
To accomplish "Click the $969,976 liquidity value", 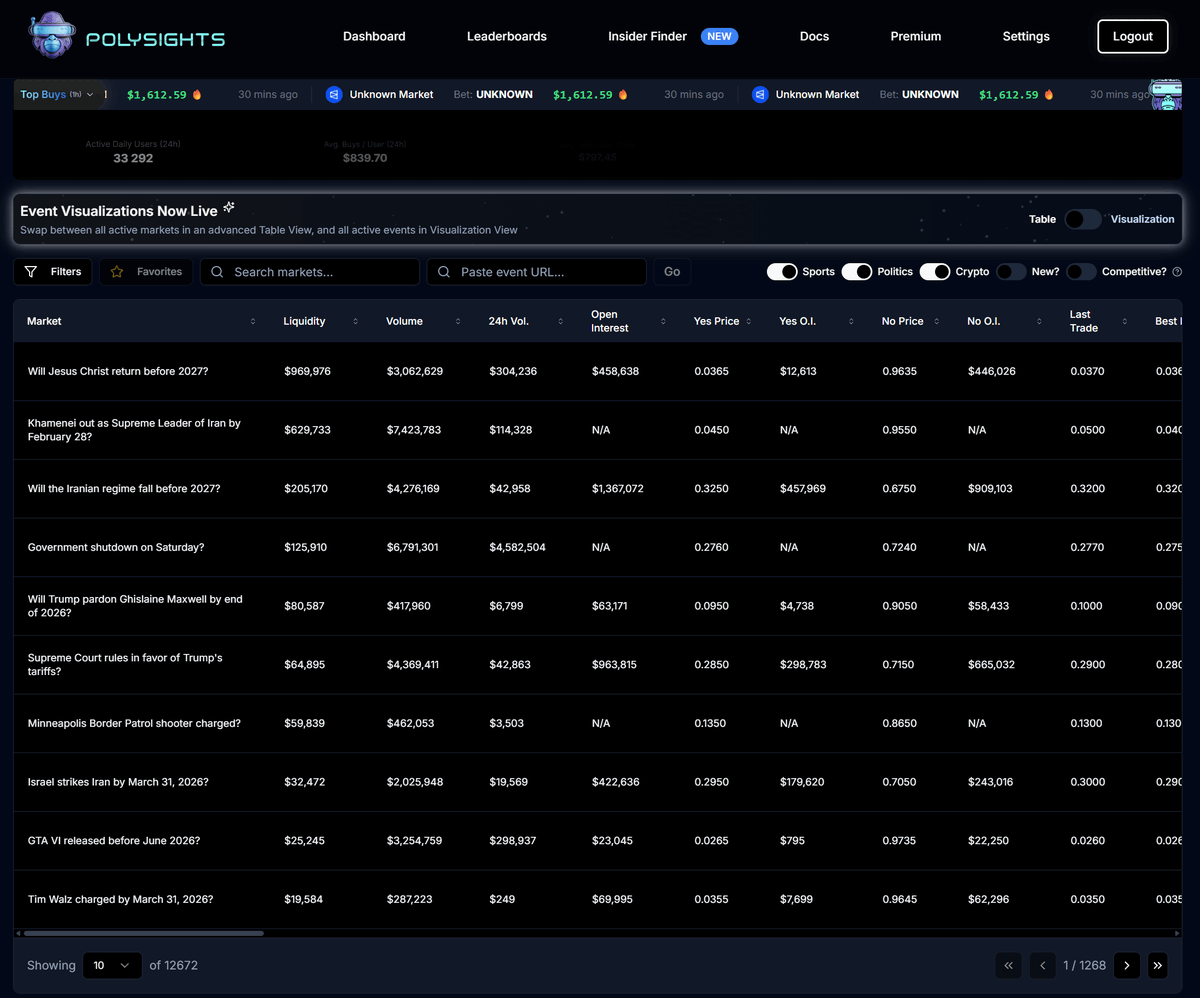I will tap(307, 371).
